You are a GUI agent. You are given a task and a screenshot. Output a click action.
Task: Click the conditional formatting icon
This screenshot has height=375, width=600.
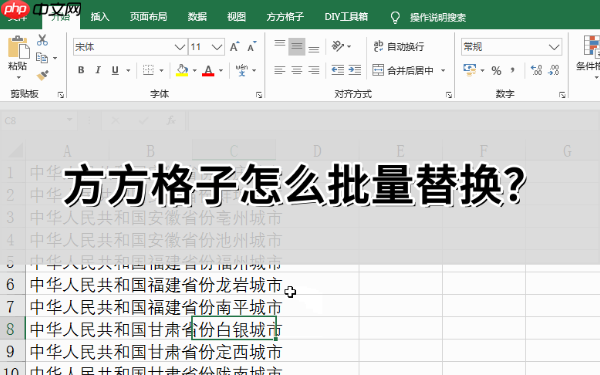[591, 46]
